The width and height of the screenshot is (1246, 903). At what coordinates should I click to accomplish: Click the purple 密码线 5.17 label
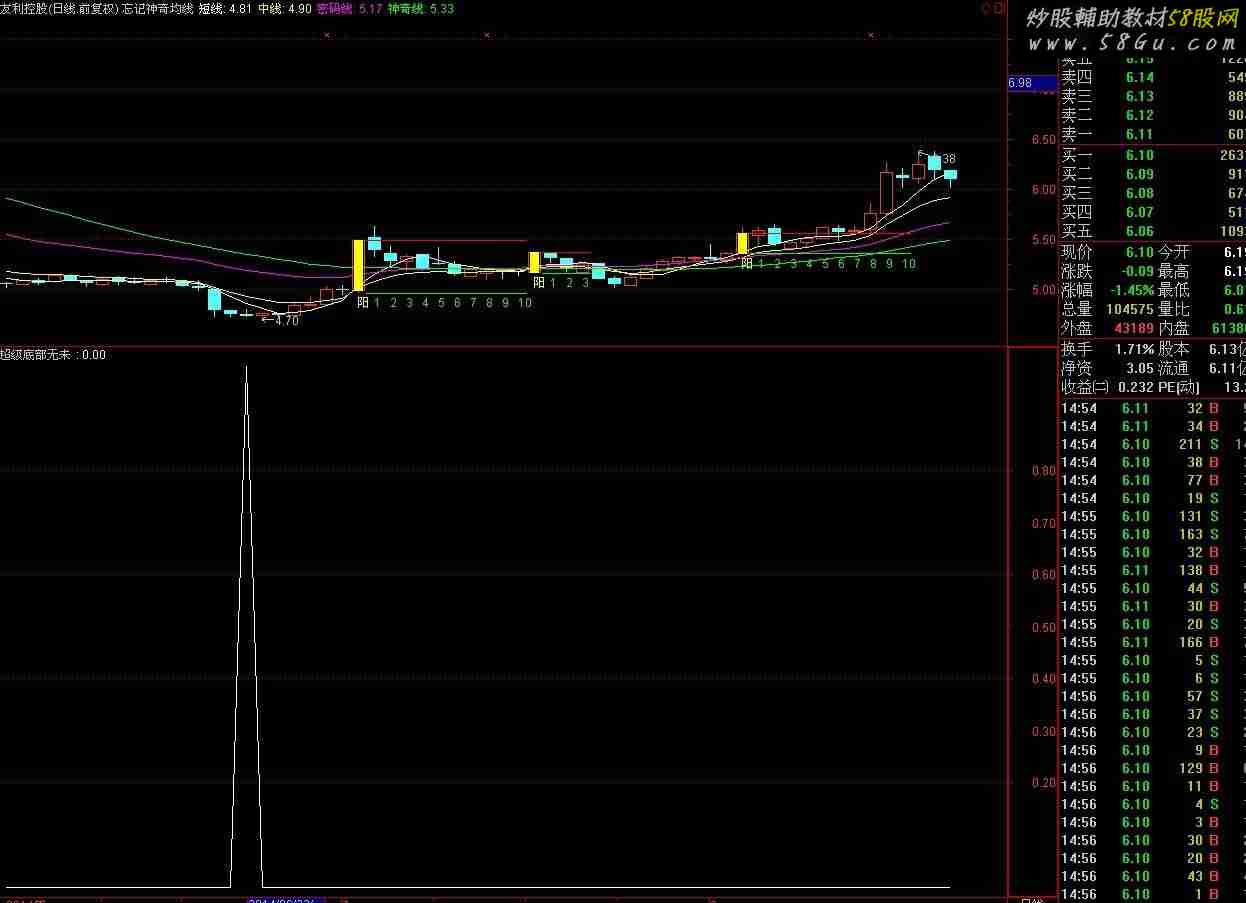[x=349, y=8]
